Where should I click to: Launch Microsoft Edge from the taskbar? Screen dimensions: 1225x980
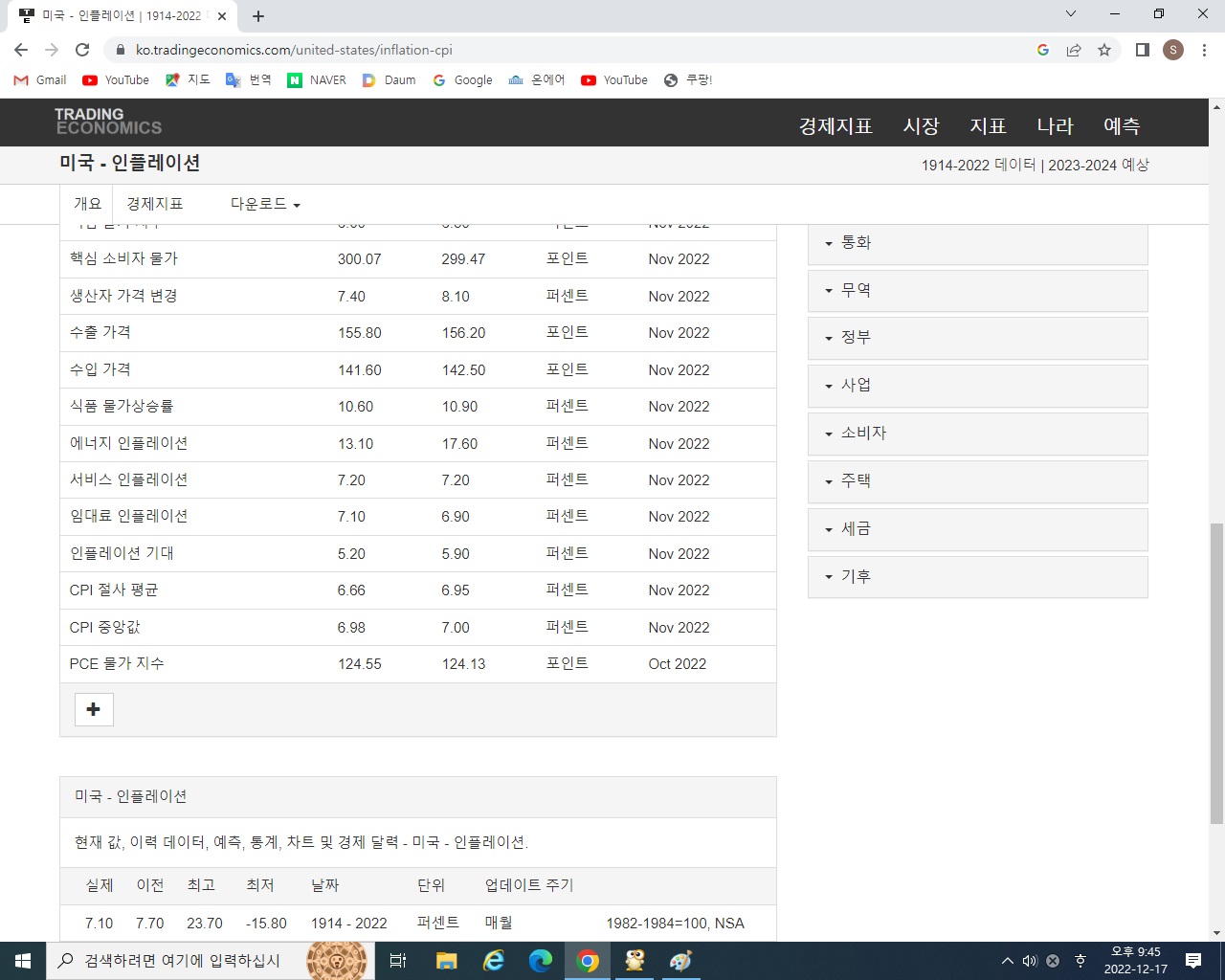(541, 961)
